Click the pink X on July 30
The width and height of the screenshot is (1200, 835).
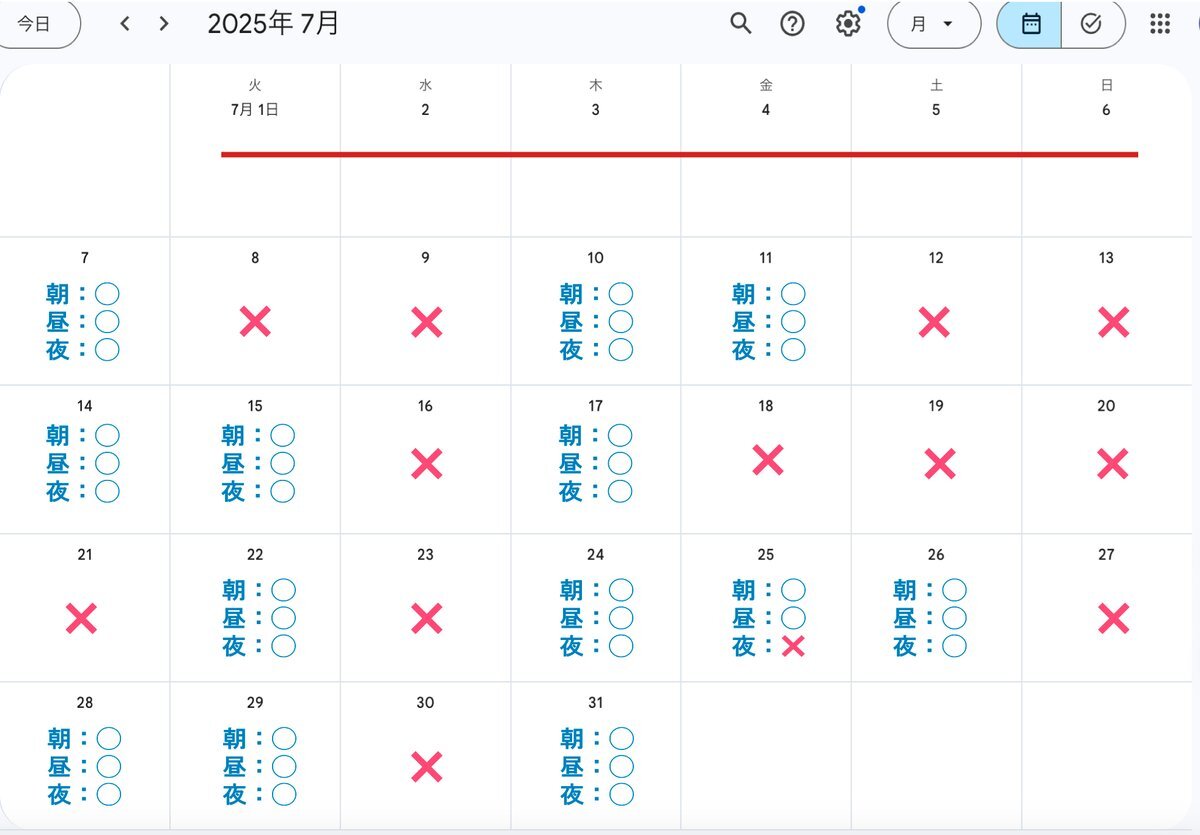tap(426, 767)
